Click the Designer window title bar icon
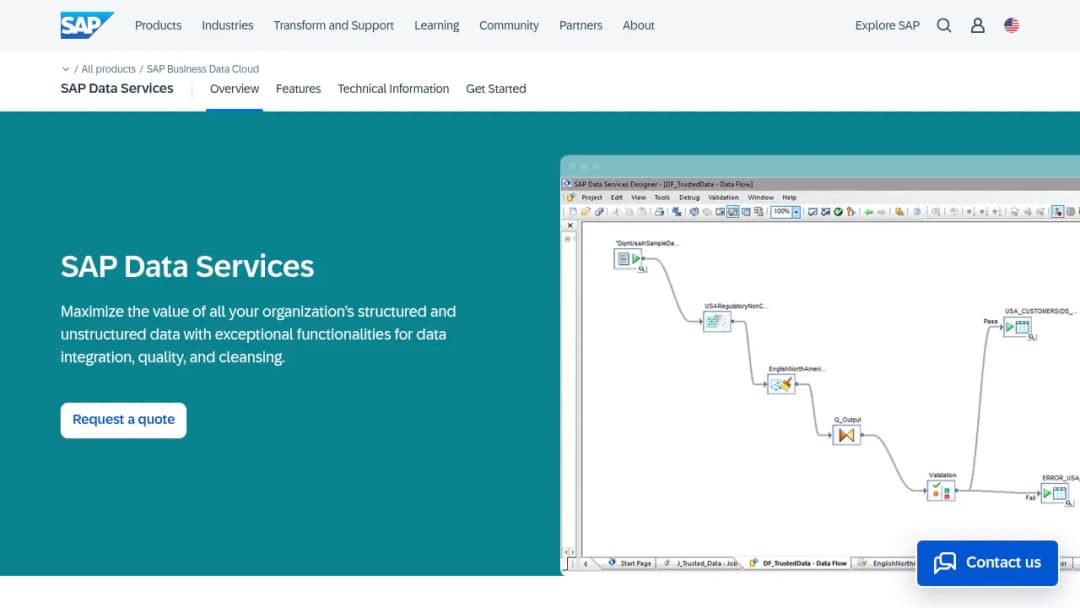Image resolution: width=1080 pixels, height=608 pixels. [567, 184]
